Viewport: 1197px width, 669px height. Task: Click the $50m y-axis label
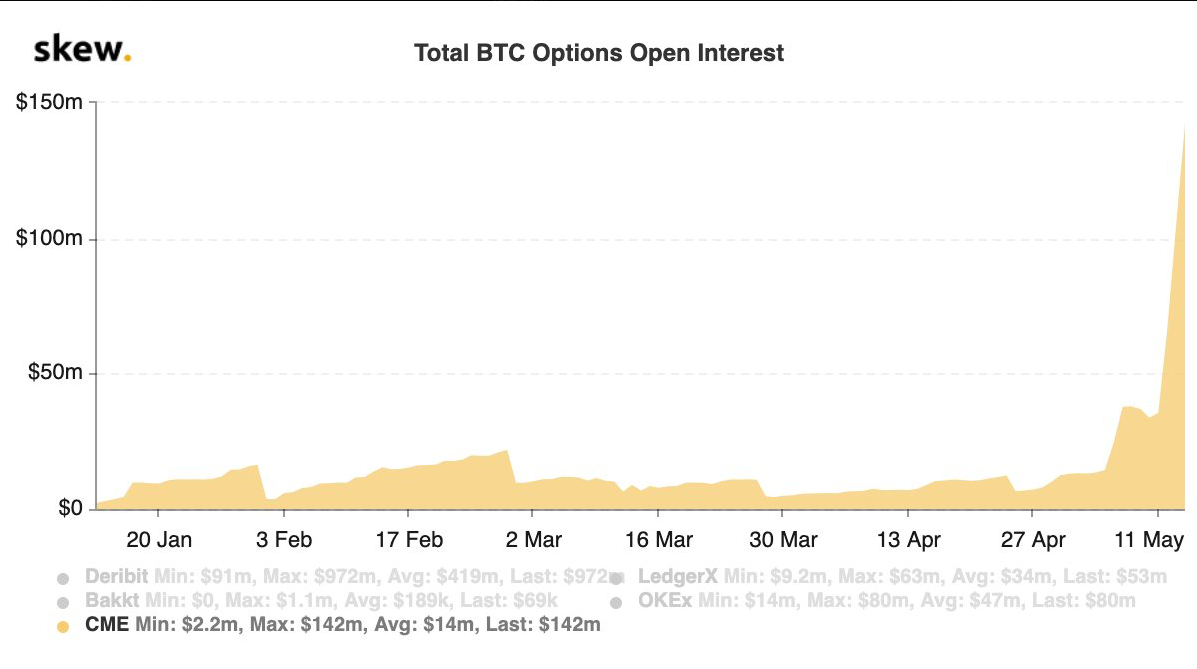(x=55, y=372)
